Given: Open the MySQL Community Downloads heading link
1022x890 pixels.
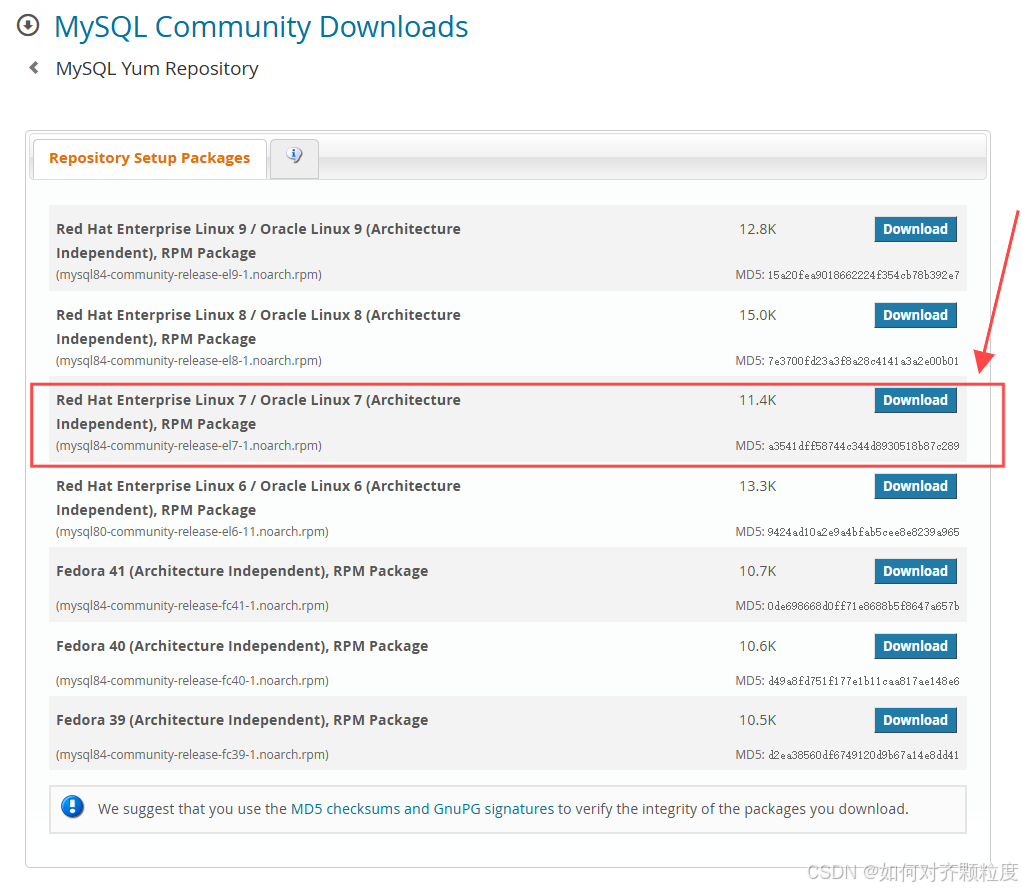Looking at the screenshot, I should (x=261, y=27).
